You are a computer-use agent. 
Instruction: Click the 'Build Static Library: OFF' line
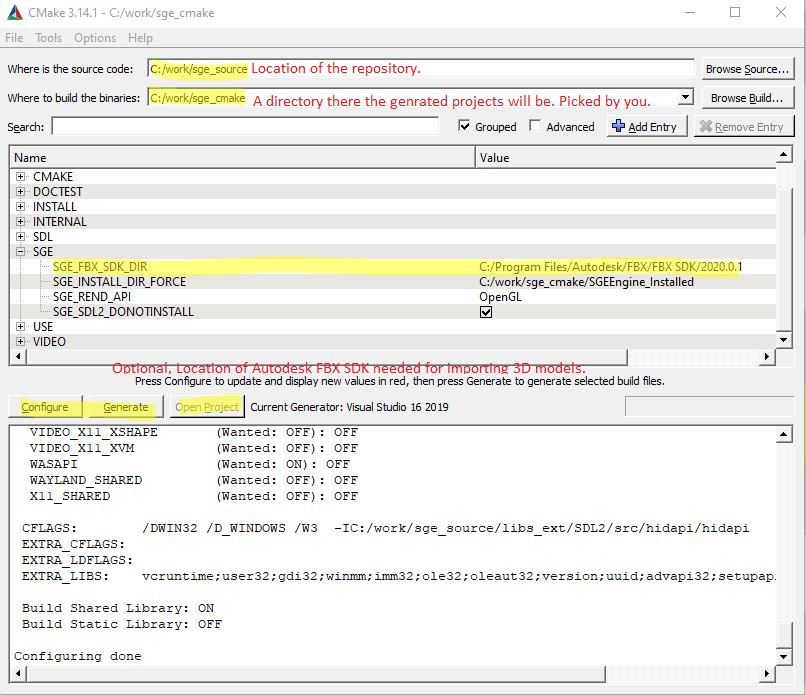122,624
